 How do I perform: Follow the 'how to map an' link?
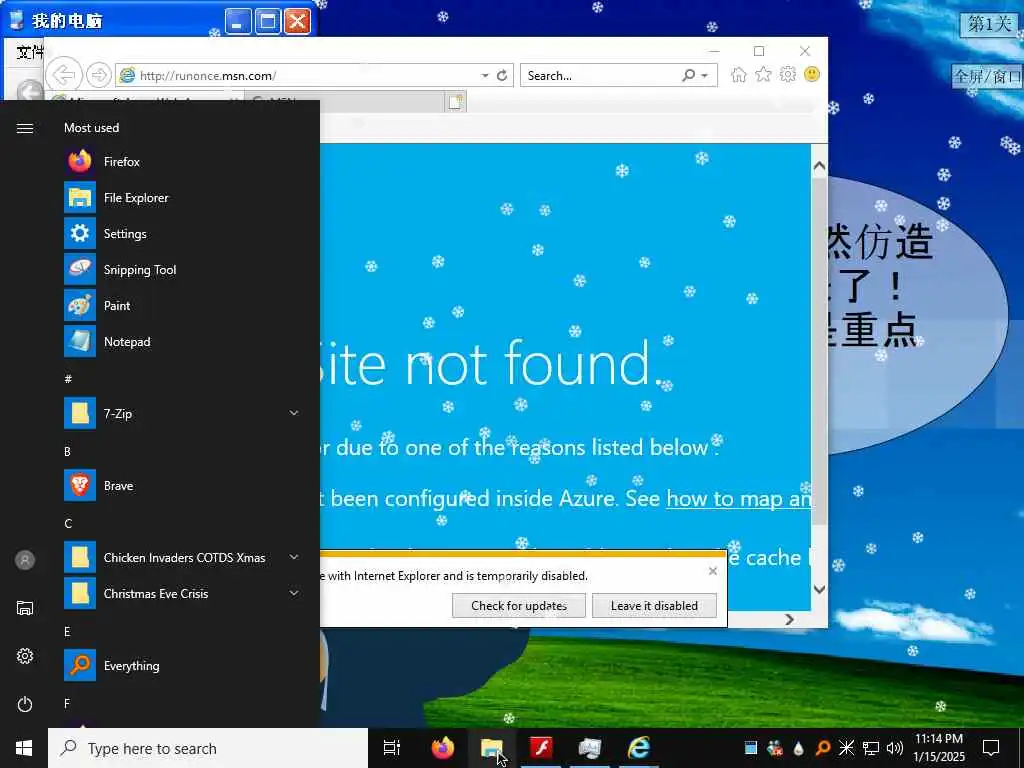point(738,499)
